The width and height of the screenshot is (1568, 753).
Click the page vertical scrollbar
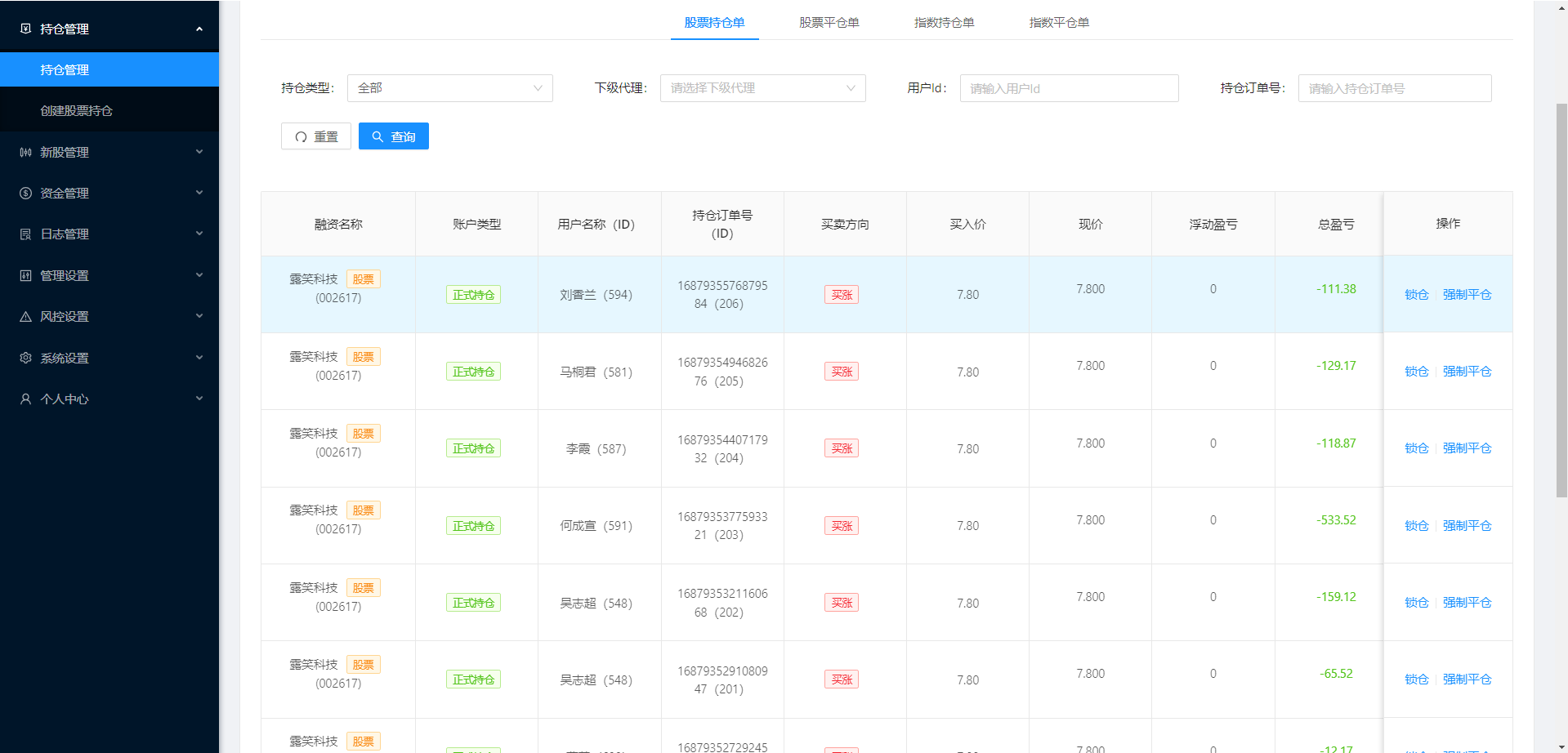pyautogui.click(x=1561, y=301)
